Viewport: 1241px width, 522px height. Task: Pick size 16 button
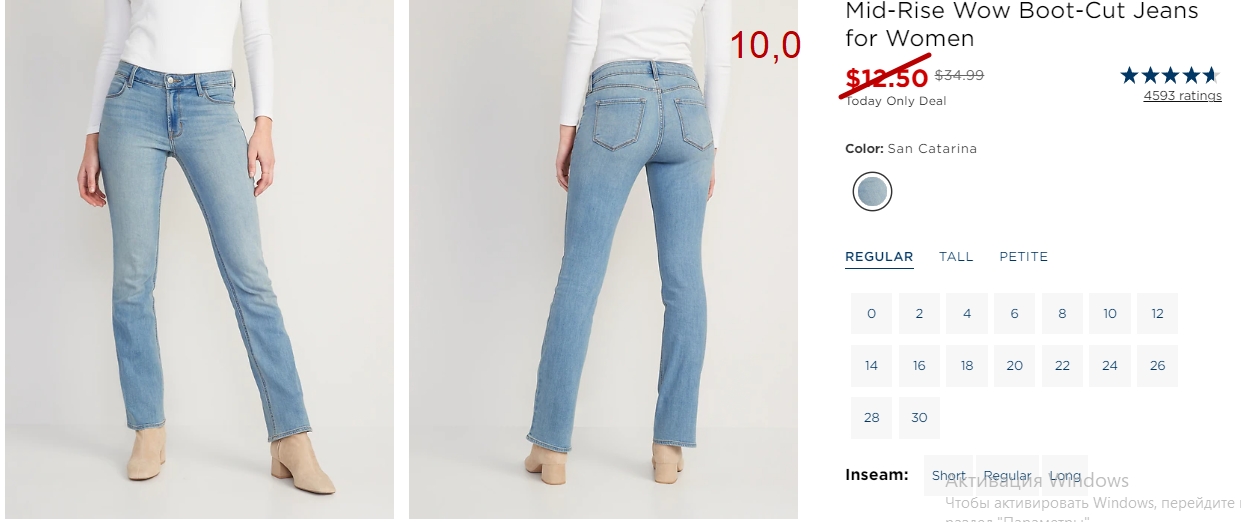(x=919, y=366)
